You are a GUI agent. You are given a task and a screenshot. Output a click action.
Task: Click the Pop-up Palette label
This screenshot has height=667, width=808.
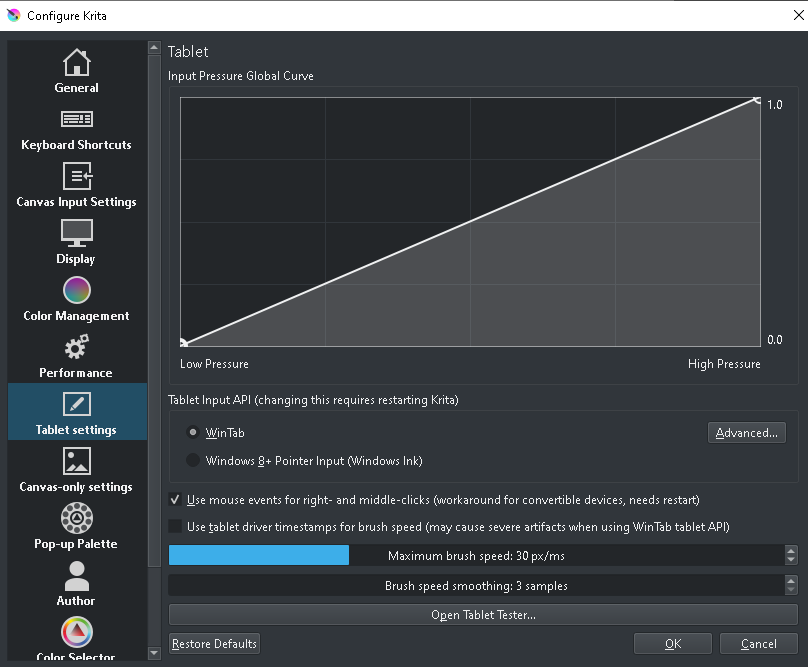(x=76, y=544)
